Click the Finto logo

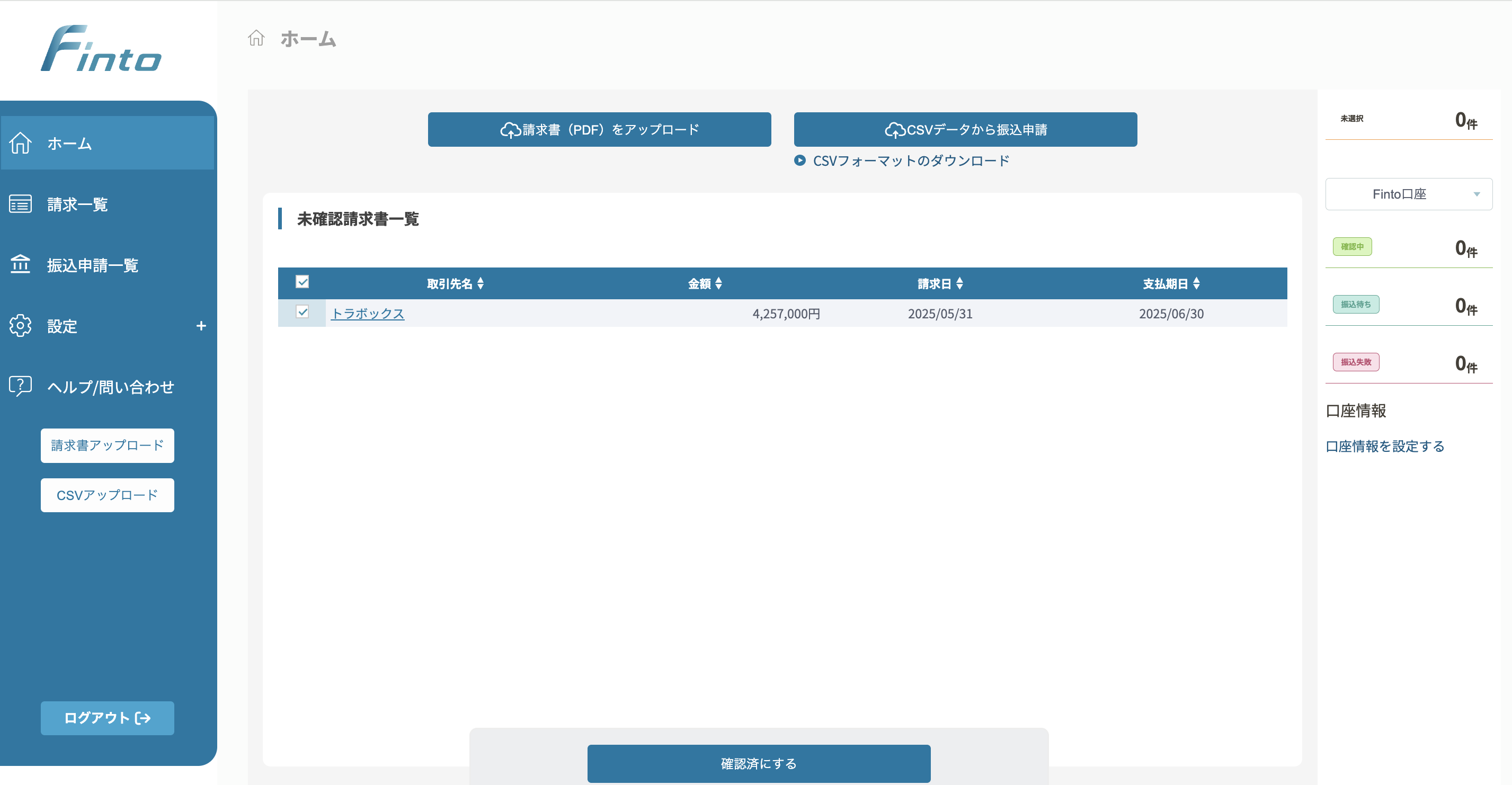(101, 49)
